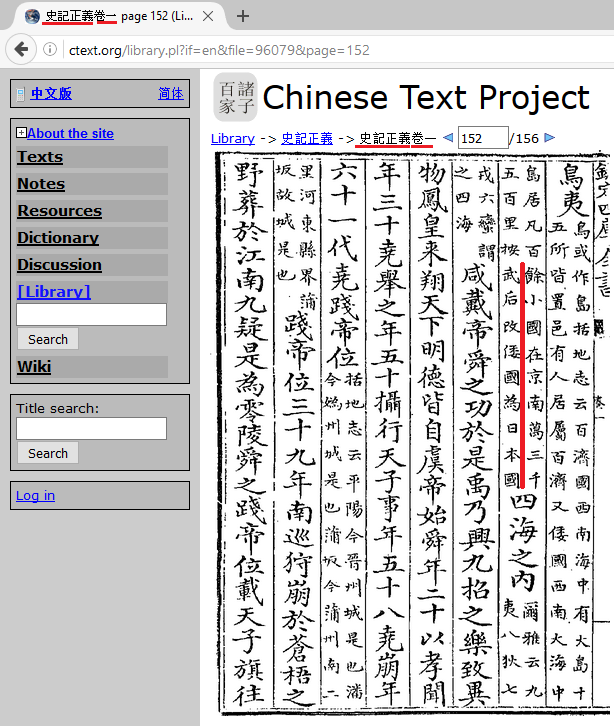Go to next page with right arrow
This screenshot has width=614, height=726.
pyautogui.click(x=549, y=138)
